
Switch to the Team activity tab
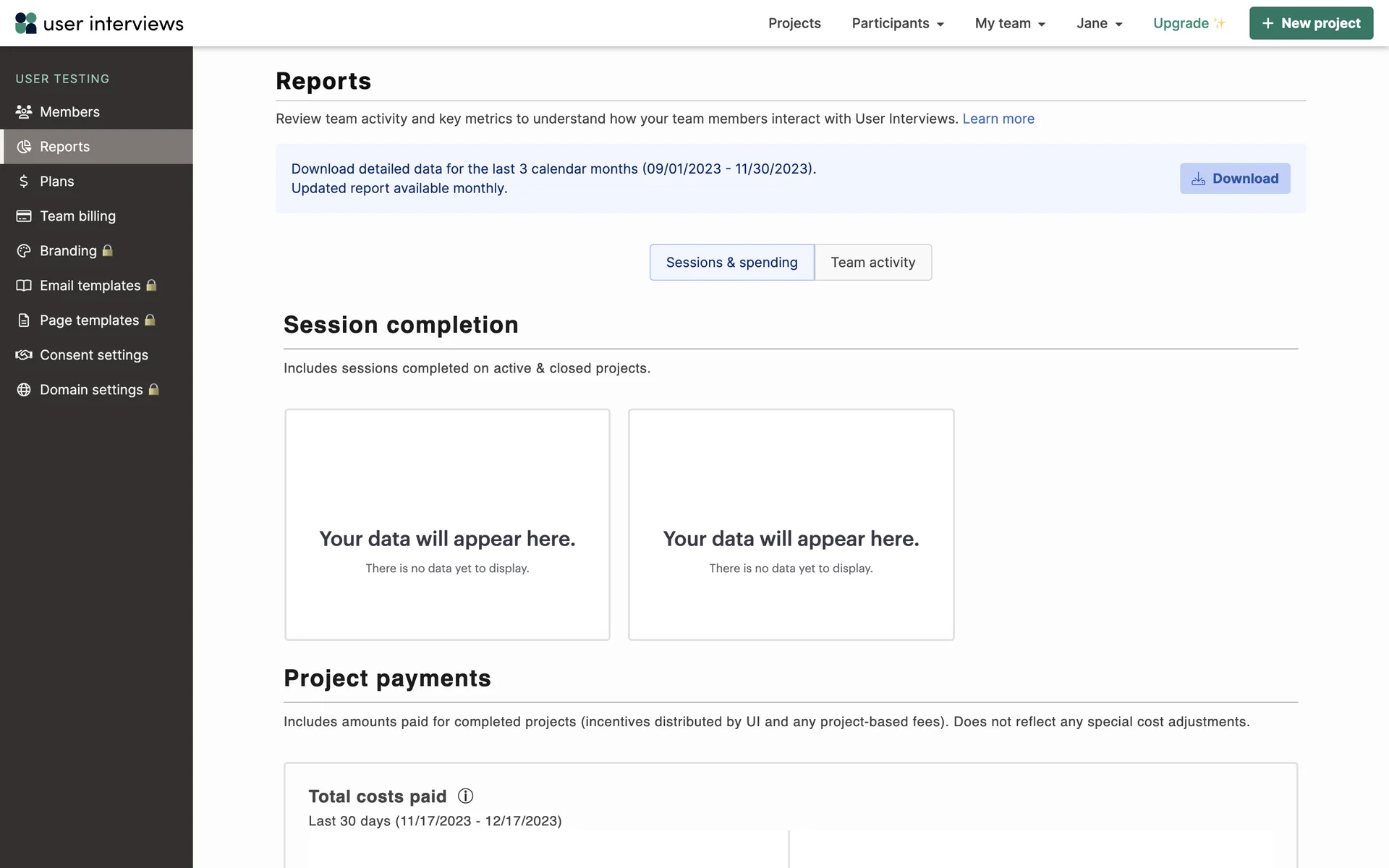coord(872,263)
